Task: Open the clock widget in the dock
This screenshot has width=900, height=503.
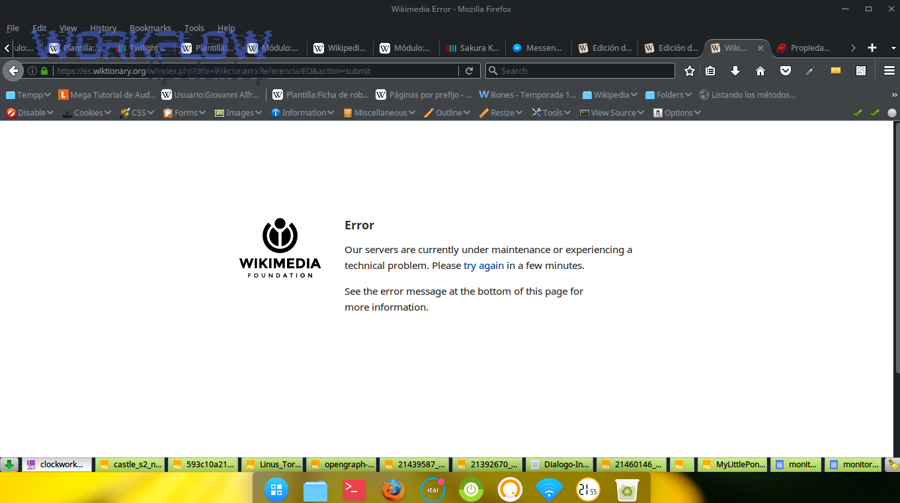Action: (x=588, y=490)
